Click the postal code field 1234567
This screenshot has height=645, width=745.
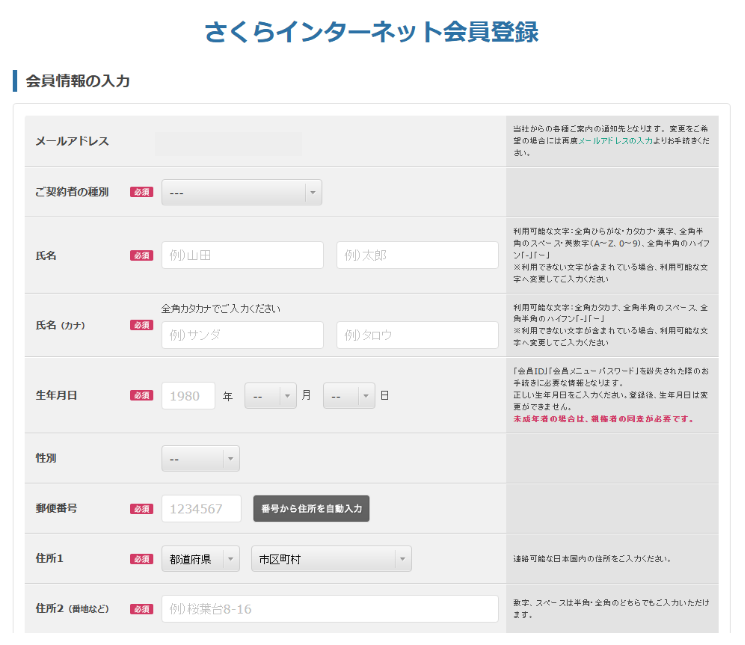pyautogui.click(x=201, y=509)
